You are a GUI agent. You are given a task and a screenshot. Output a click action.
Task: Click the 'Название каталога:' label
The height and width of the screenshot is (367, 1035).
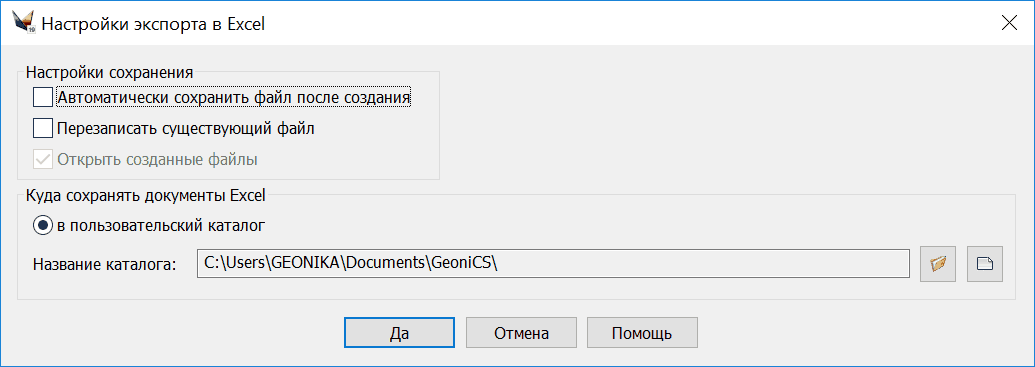coord(106,265)
